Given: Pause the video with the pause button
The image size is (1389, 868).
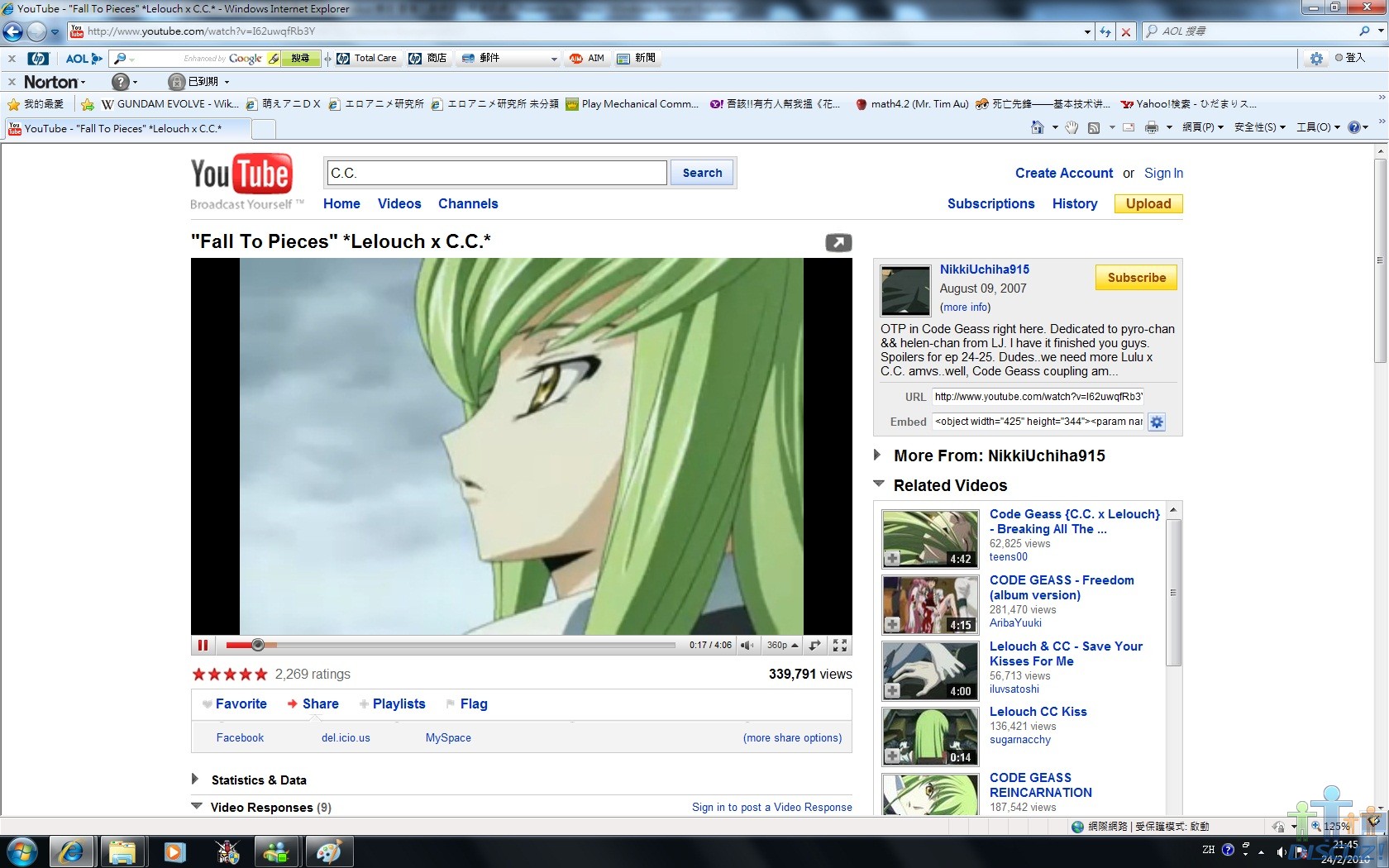Looking at the screenshot, I should pyautogui.click(x=203, y=645).
